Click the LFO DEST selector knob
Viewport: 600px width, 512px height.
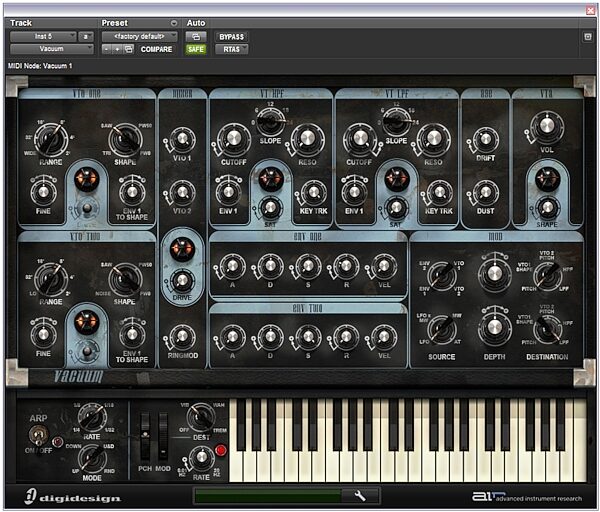(201, 418)
